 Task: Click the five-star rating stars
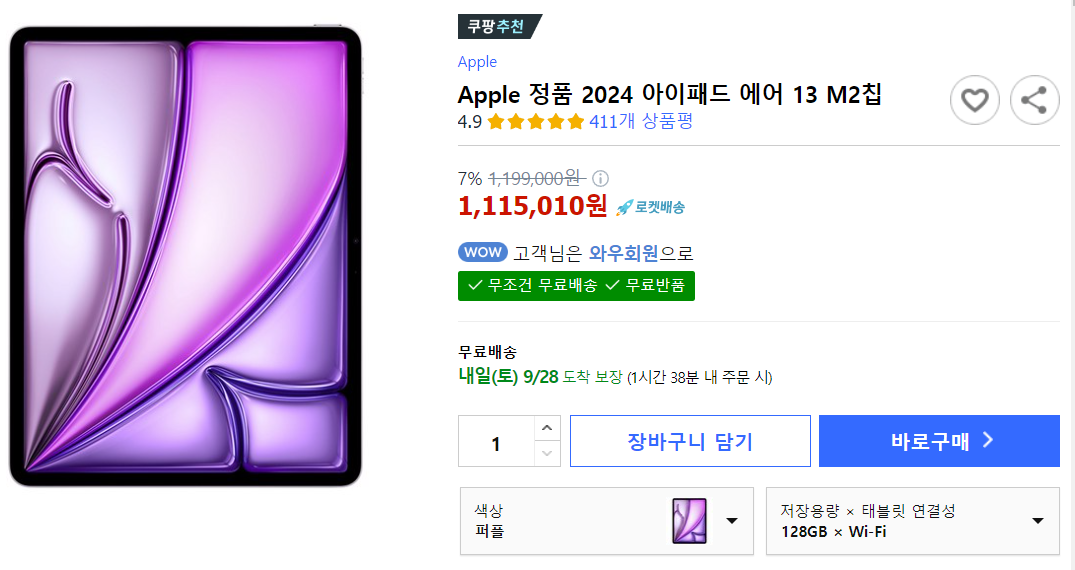[535, 122]
